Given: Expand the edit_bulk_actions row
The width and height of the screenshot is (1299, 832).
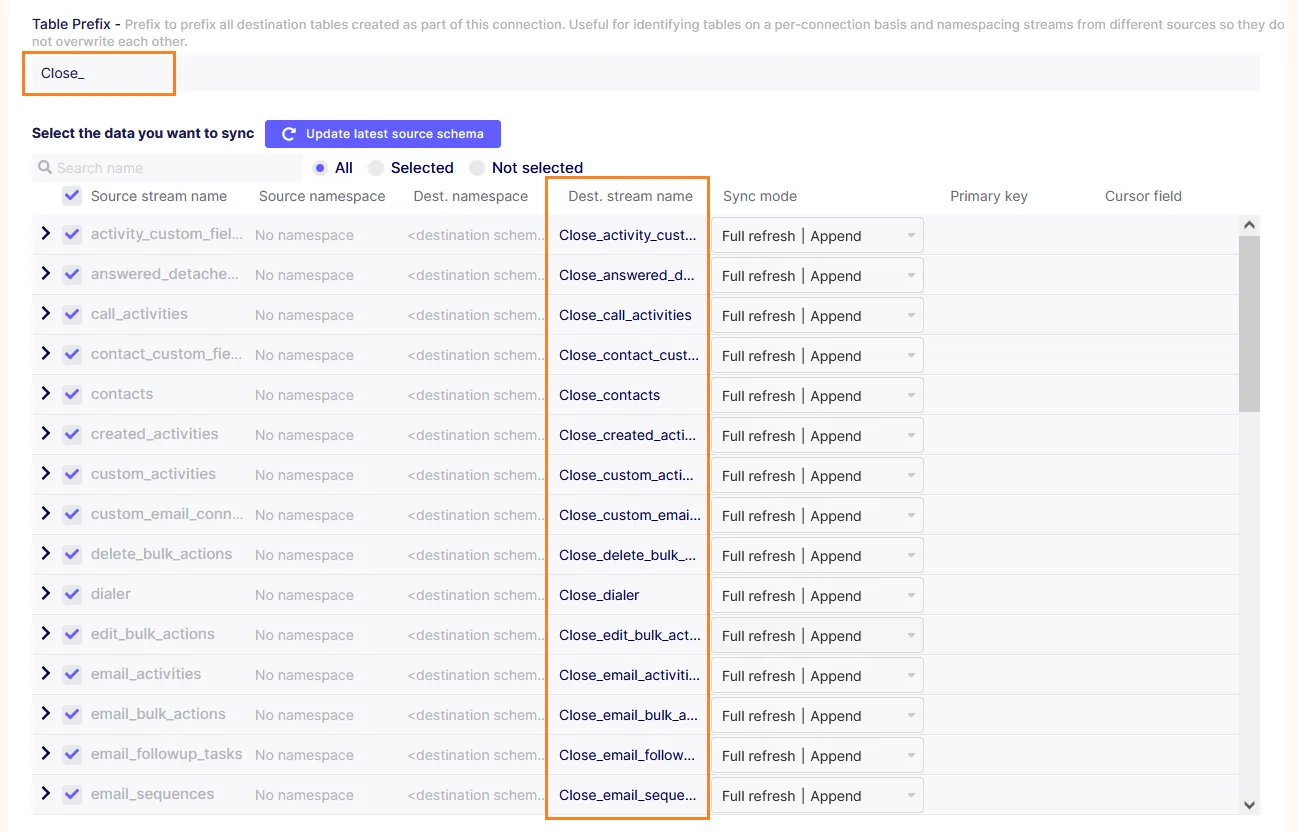Looking at the screenshot, I should 45,633.
